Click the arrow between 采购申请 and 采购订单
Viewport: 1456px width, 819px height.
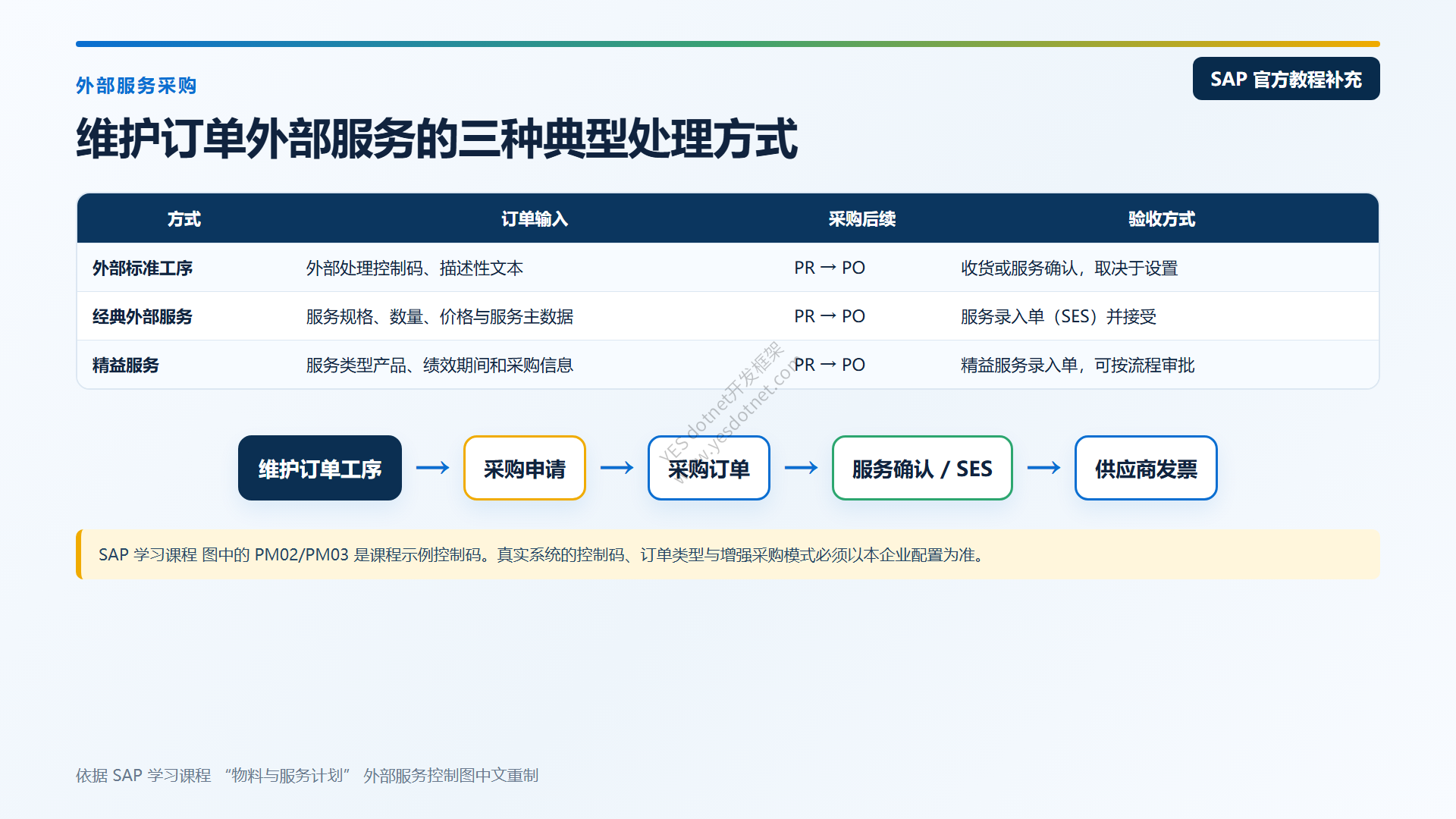coord(617,468)
